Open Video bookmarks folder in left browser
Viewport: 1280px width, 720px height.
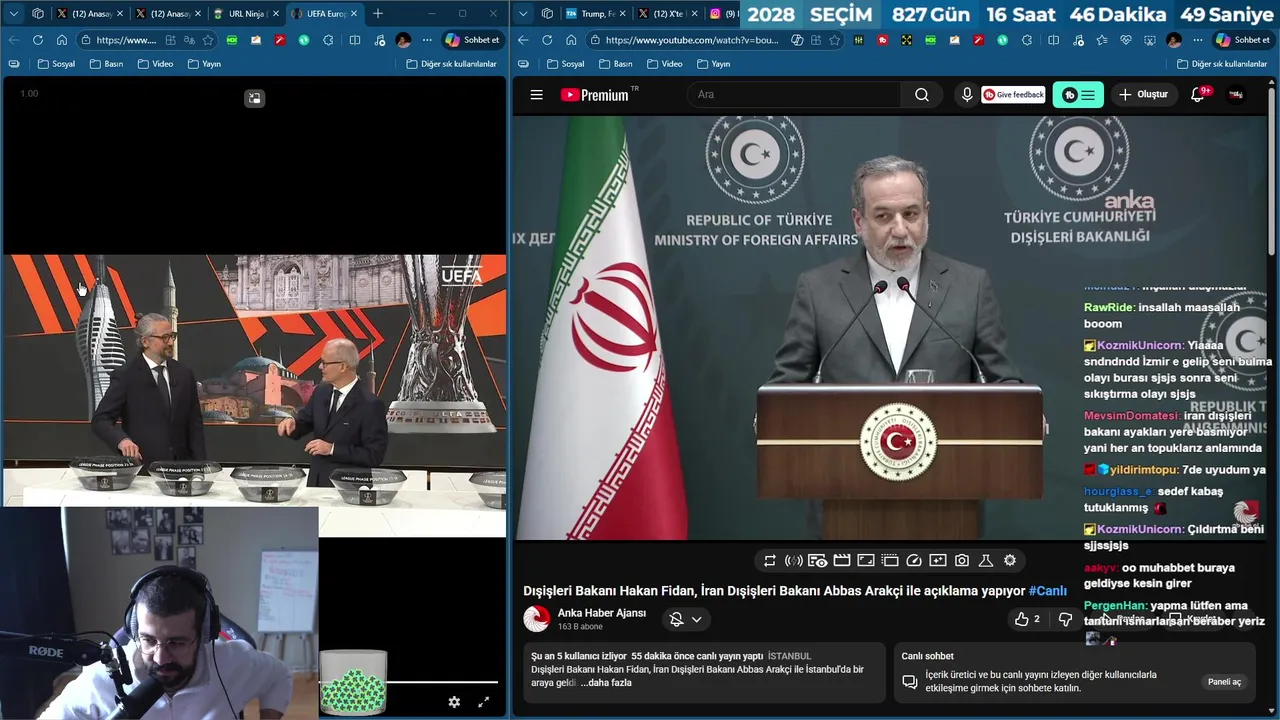click(155, 64)
